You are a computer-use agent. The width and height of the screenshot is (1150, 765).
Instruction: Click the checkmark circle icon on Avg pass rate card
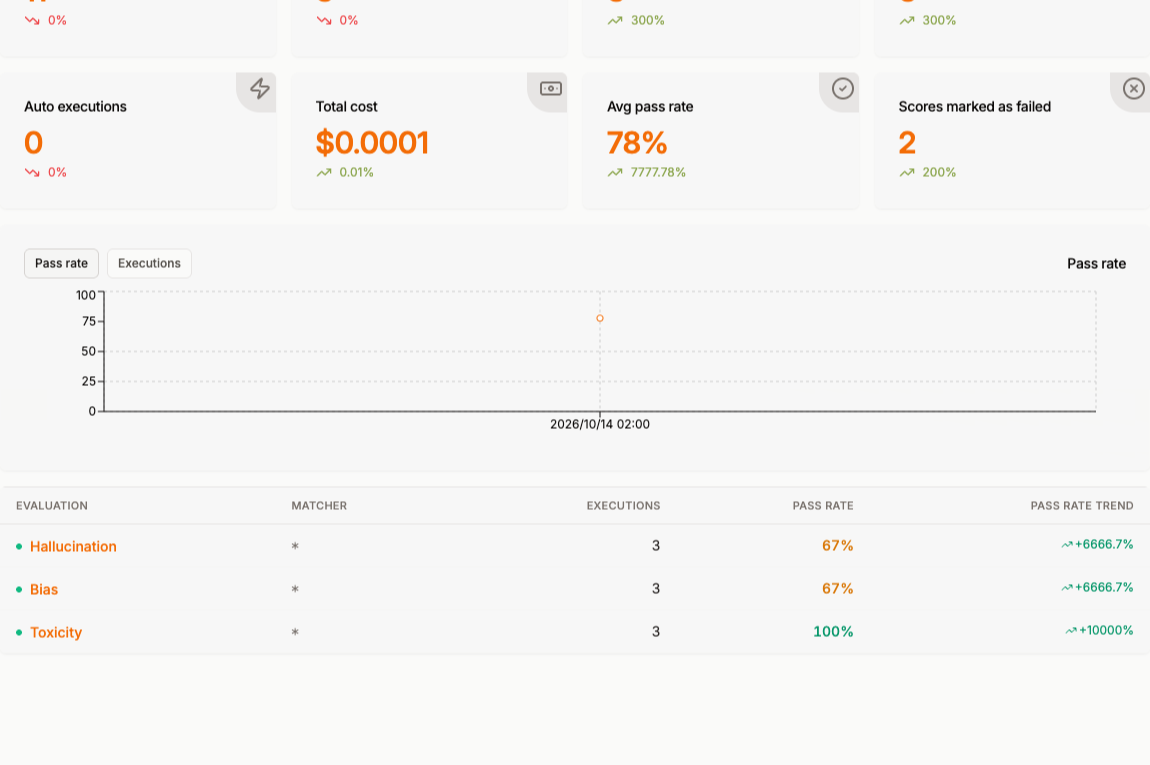click(x=843, y=89)
